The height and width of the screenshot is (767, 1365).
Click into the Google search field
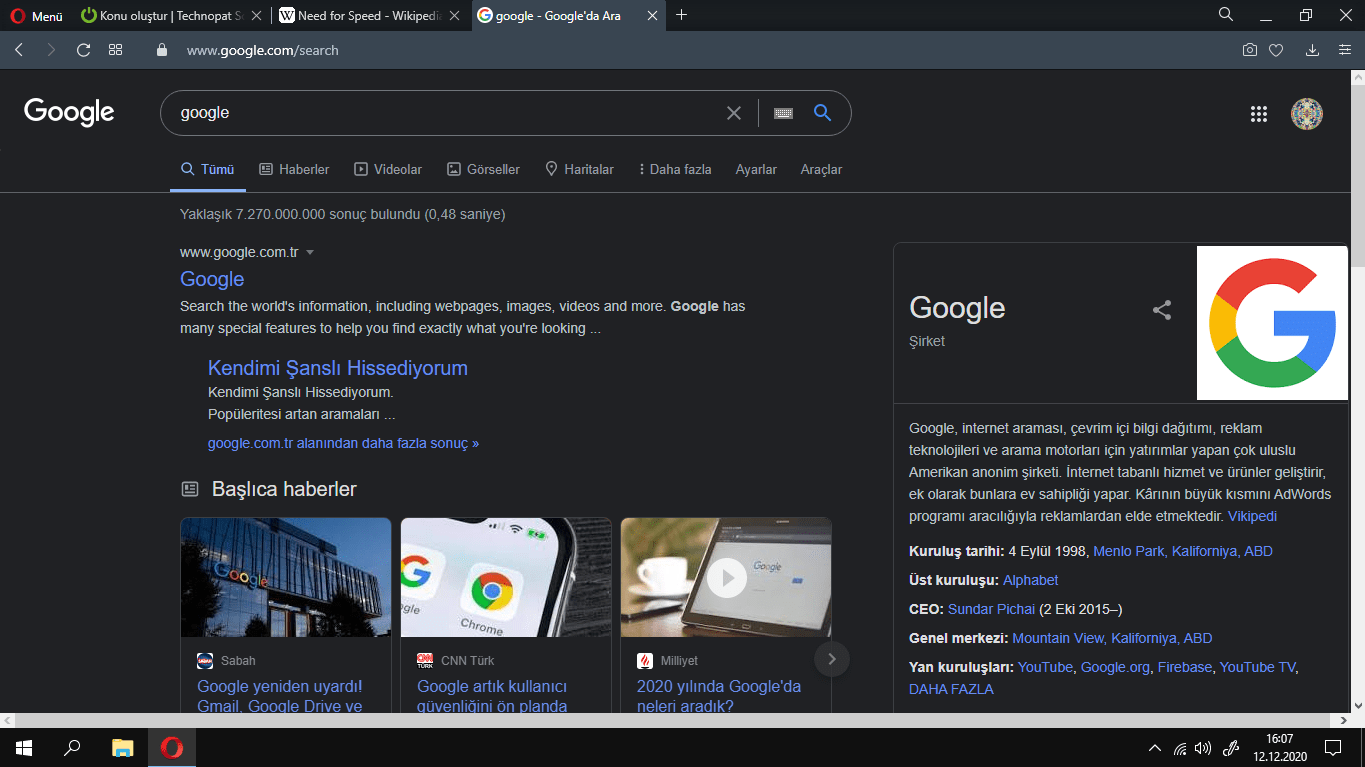[440, 113]
